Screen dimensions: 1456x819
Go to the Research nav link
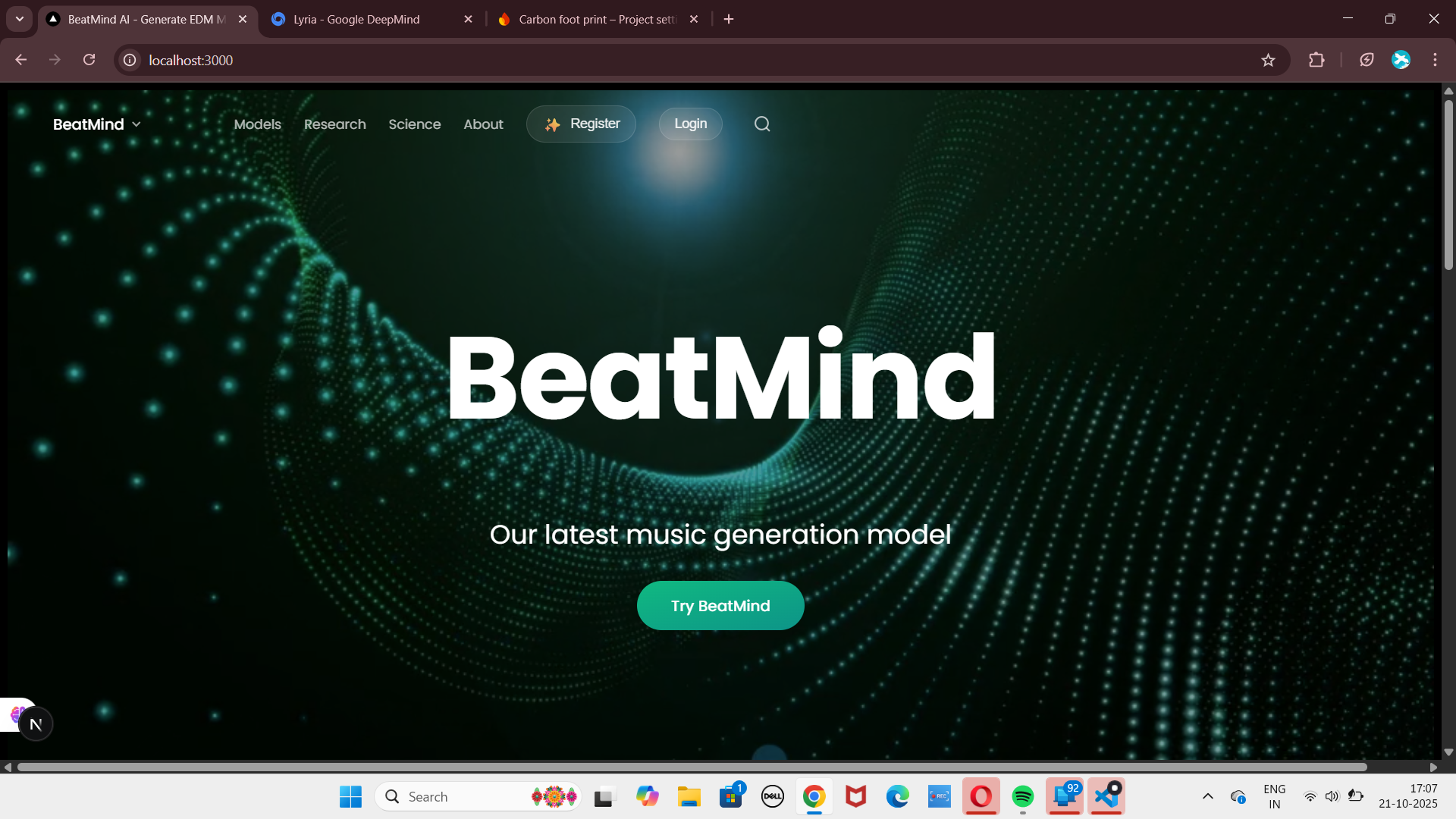(x=334, y=124)
